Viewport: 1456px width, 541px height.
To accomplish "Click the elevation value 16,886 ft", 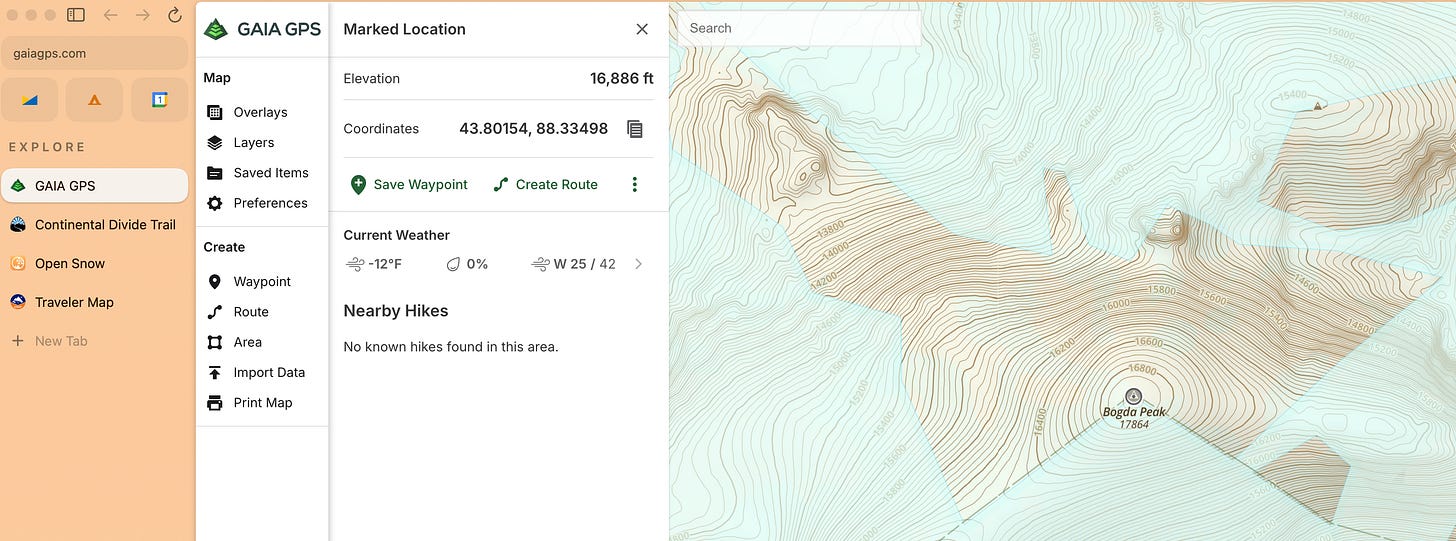I will (622, 78).
